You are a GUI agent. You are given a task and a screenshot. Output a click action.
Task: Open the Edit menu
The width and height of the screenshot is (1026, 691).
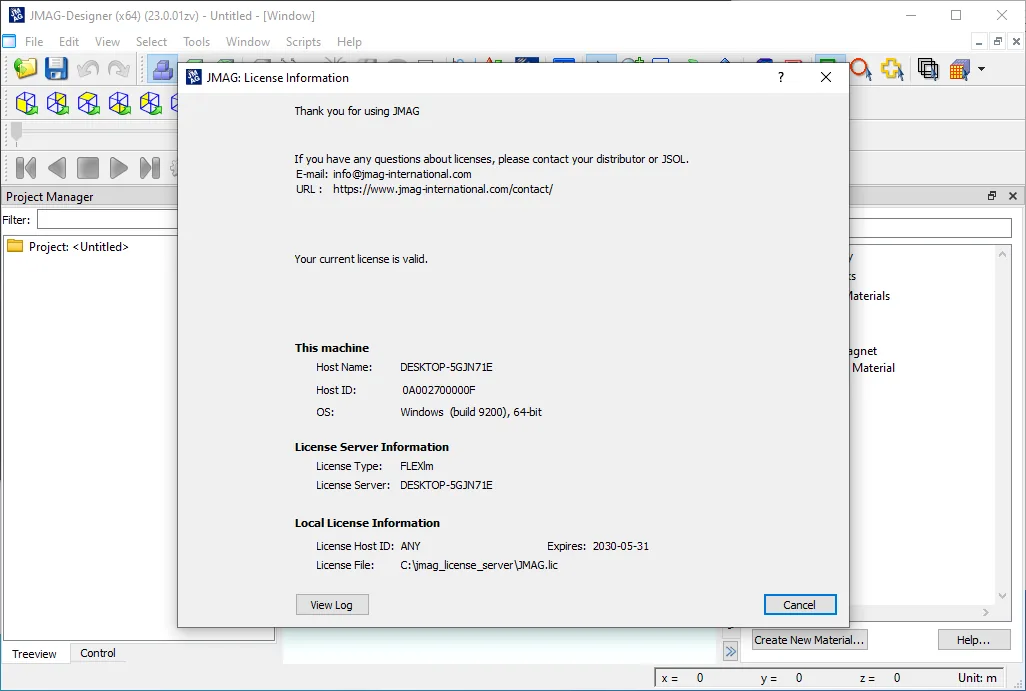coord(69,42)
